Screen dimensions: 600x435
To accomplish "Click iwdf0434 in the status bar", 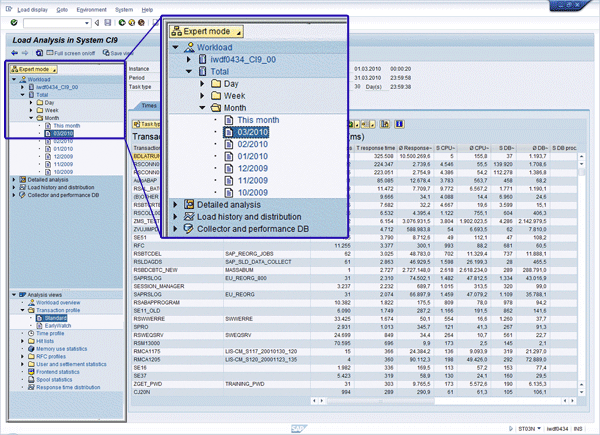I will pos(557,429).
